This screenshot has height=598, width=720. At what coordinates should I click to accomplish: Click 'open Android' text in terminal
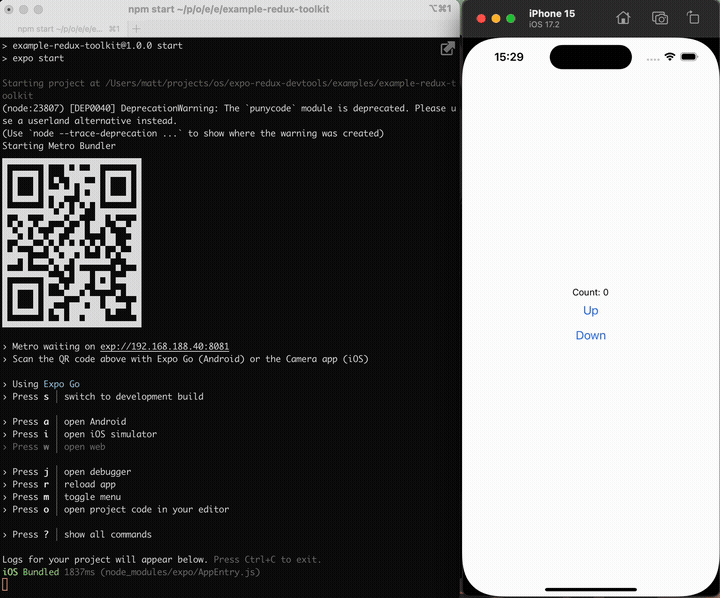click(95, 422)
